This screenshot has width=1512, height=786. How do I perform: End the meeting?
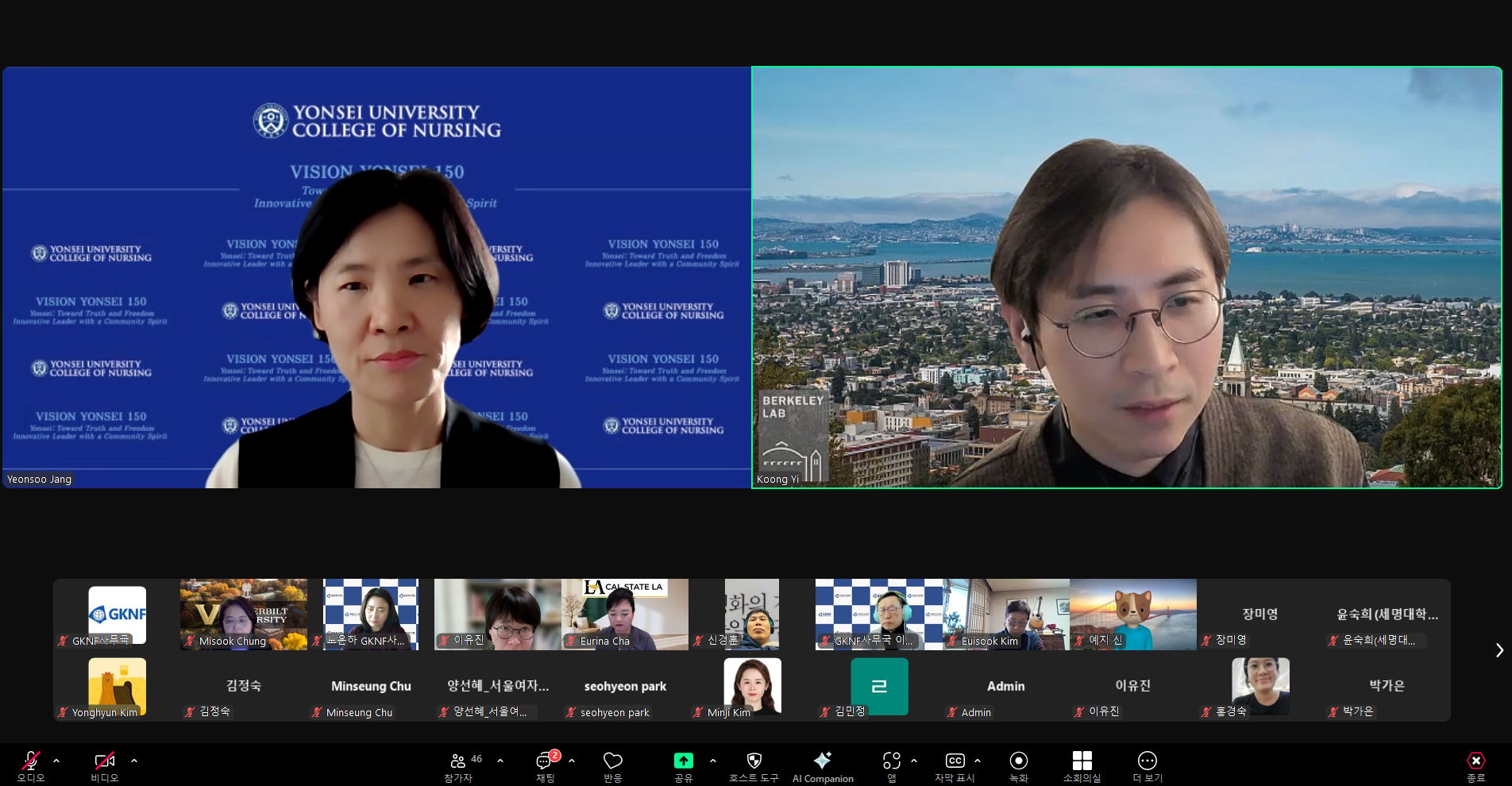click(x=1475, y=765)
